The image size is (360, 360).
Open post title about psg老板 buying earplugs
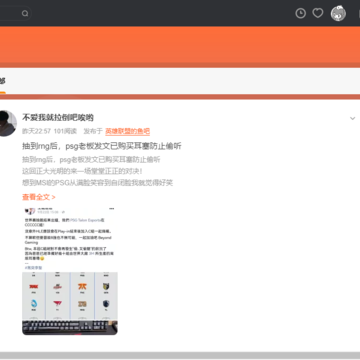102,146
